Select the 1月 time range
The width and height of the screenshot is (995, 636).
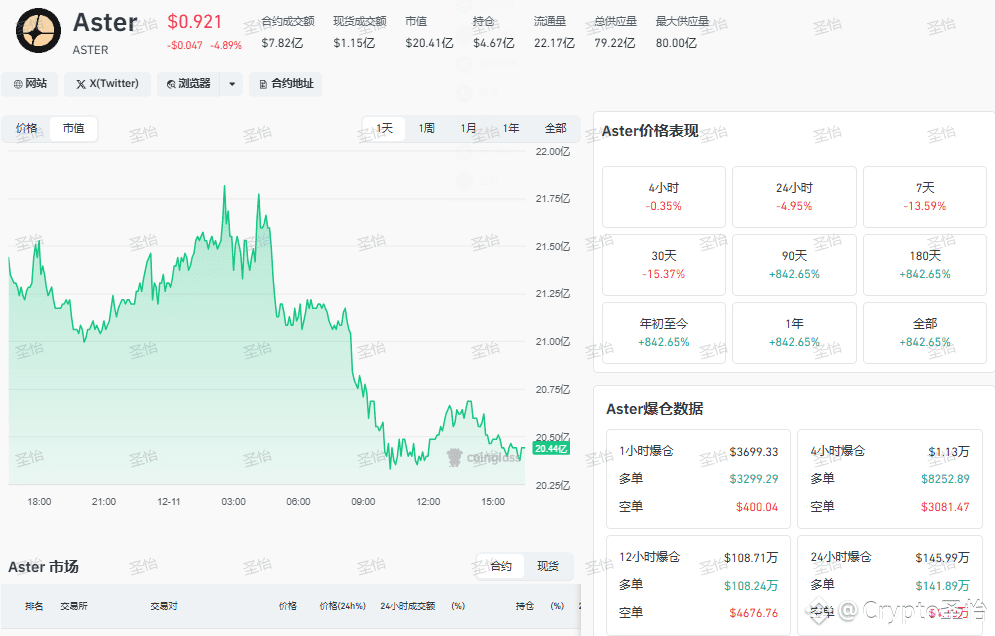[469, 128]
